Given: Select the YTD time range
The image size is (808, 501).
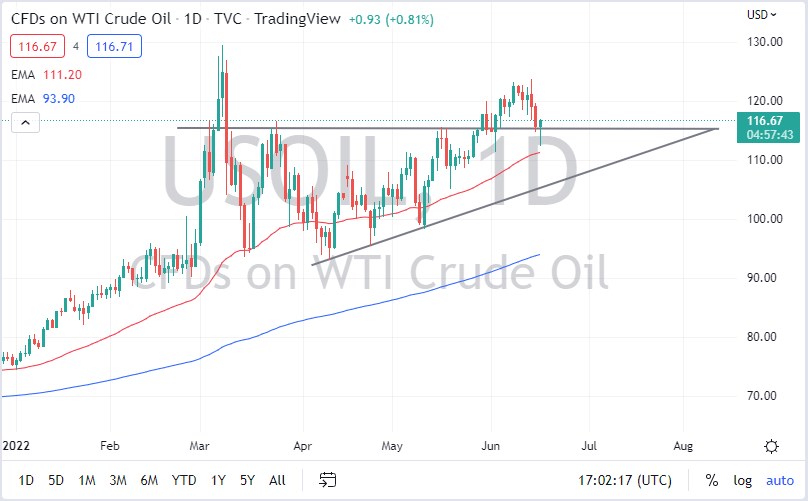Looking at the screenshot, I should coord(186,480).
